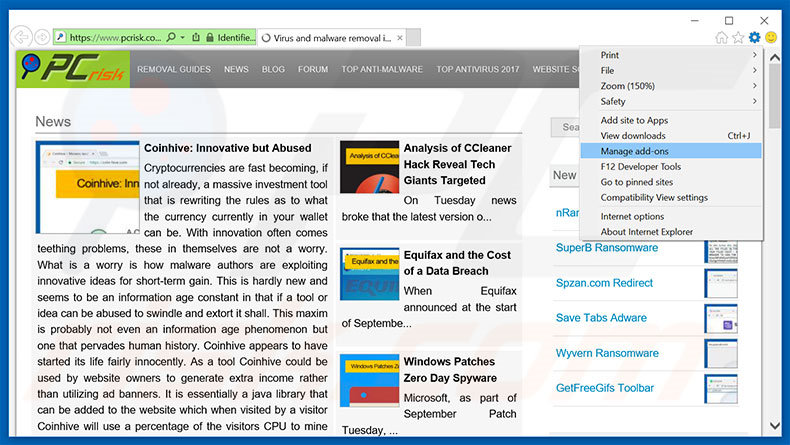
Task: Open Wyvern Ransomware link
Action: tap(607, 353)
